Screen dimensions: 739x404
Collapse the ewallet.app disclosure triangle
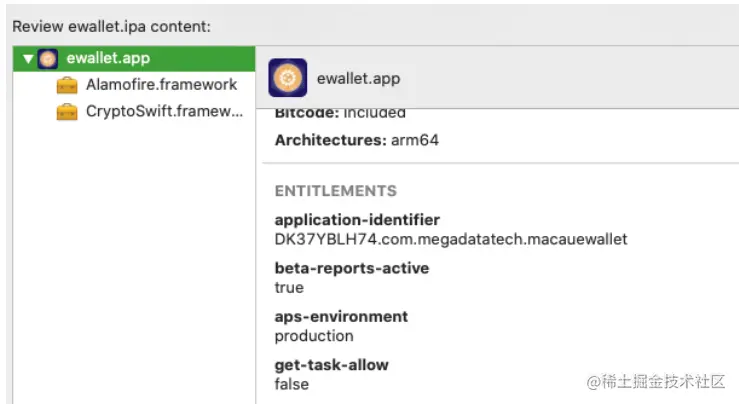pyautogui.click(x=28, y=58)
